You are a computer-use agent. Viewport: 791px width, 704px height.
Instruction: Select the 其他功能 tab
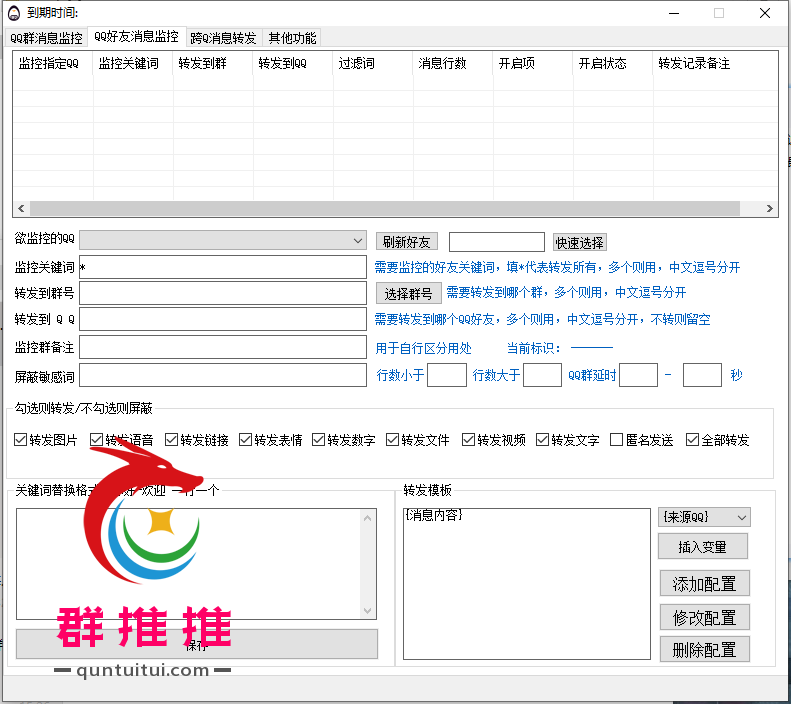pyautogui.click(x=292, y=38)
